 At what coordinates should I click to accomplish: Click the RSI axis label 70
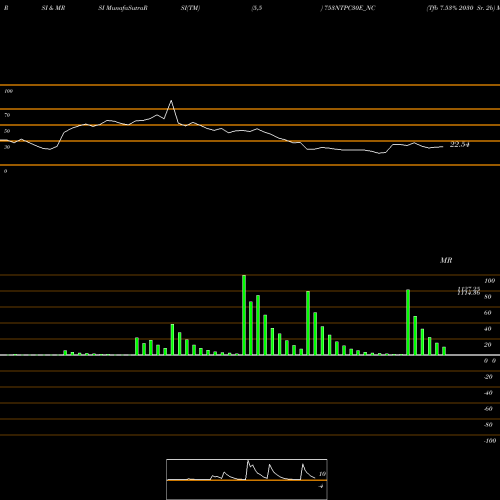click(x=7, y=115)
